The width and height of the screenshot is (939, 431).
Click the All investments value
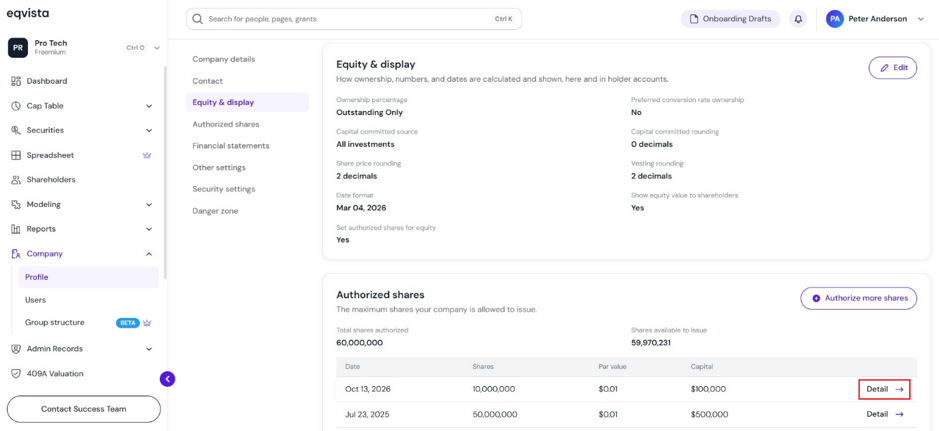coord(365,144)
